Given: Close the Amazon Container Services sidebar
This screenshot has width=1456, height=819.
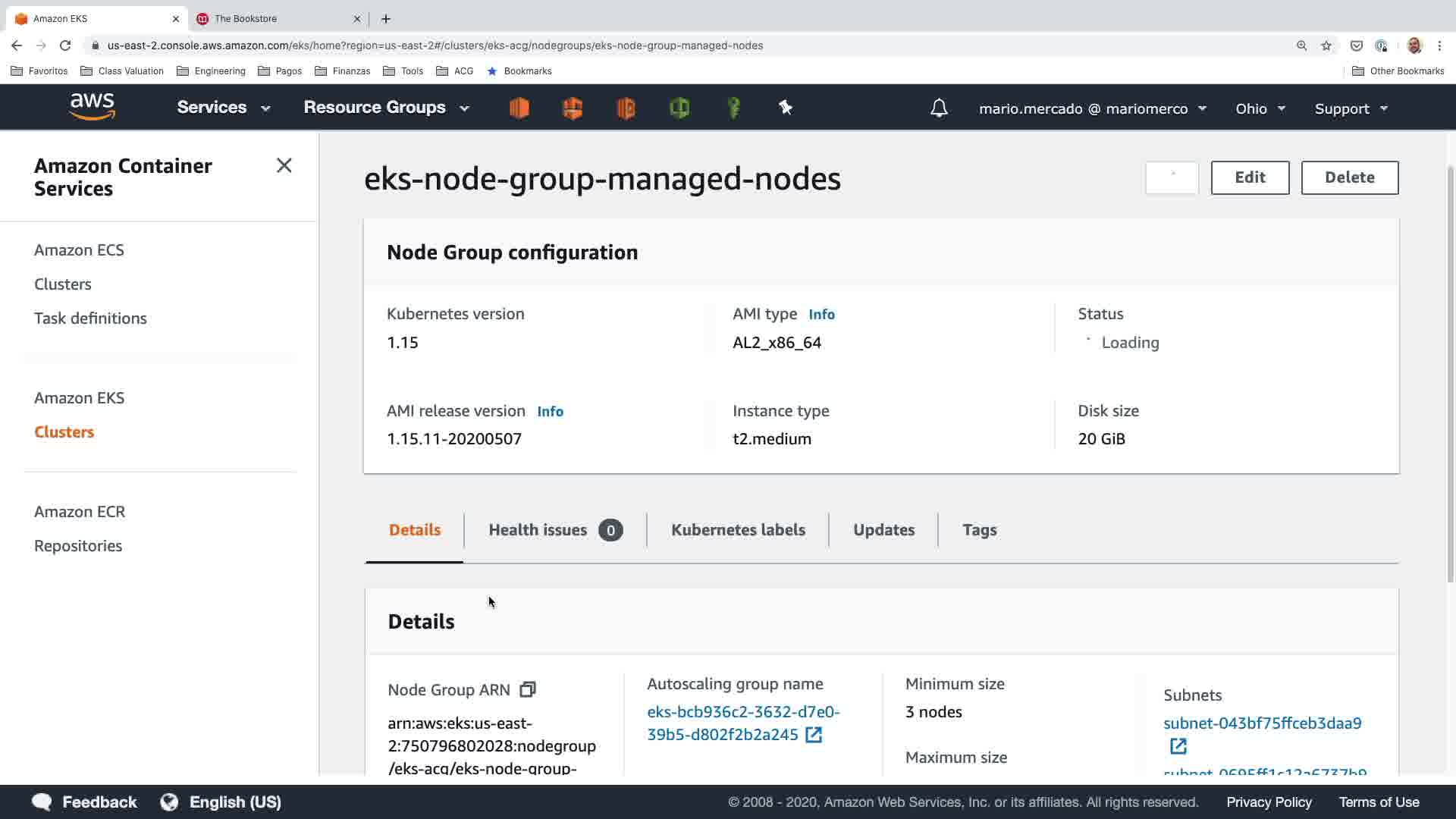Looking at the screenshot, I should [284, 165].
